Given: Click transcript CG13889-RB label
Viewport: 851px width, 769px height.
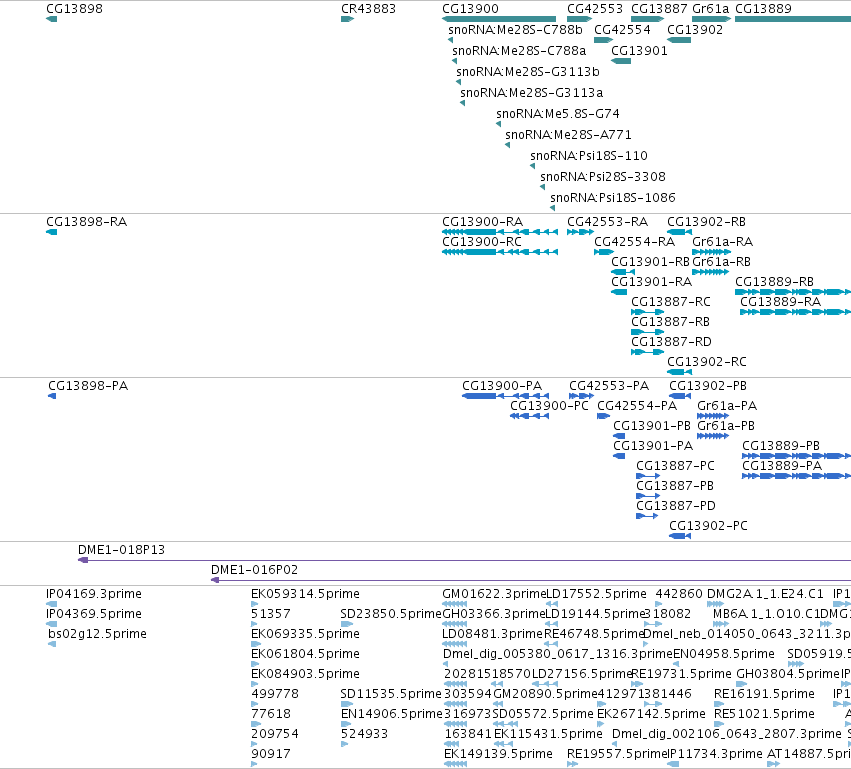Looking at the screenshot, I should tap(774, 282).
